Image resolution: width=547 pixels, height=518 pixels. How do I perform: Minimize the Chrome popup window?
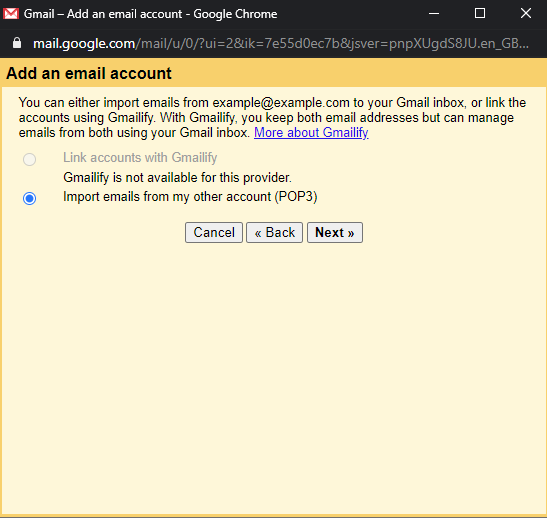434,14
